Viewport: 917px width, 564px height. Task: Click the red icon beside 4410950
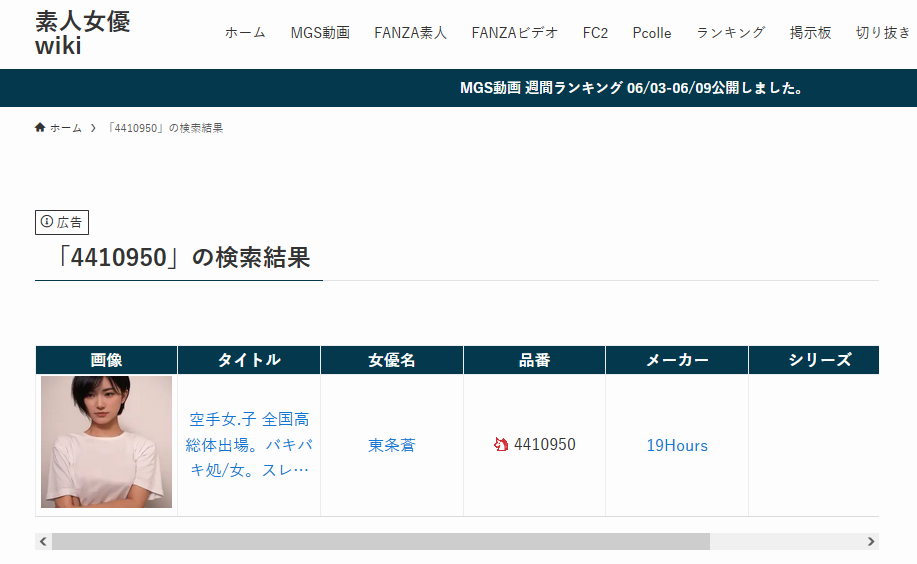click(x=501, y=445)
